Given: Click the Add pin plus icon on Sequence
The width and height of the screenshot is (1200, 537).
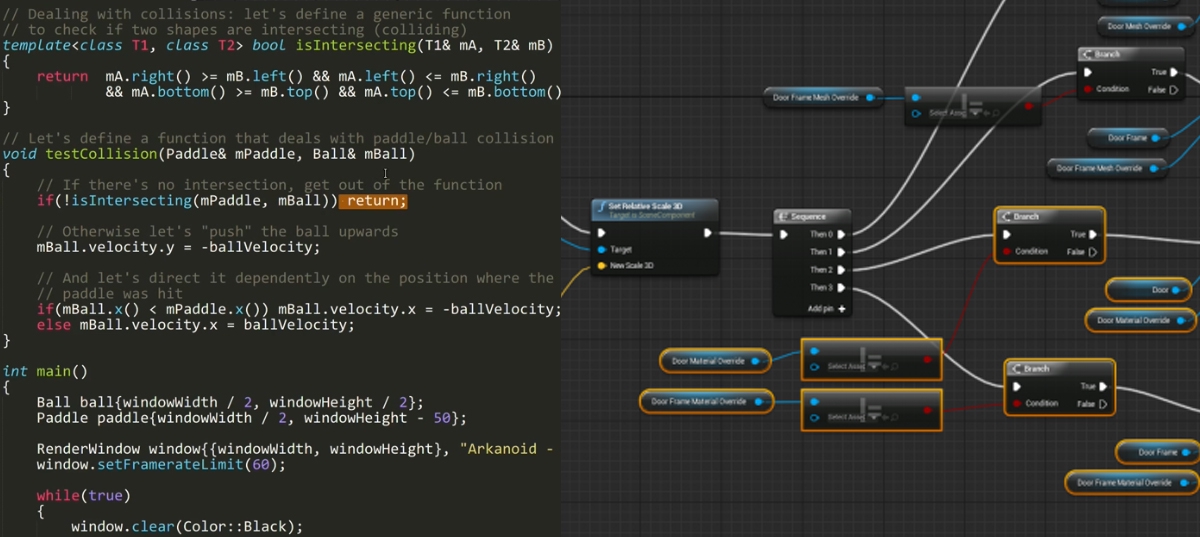Looking at the screenshot, I should (842, 309).
